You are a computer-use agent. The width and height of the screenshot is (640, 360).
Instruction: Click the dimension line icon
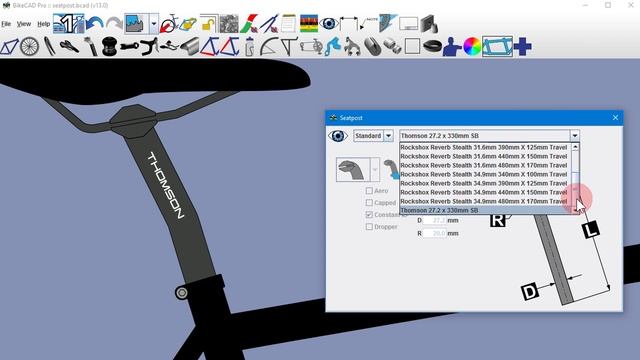(x=349, y=24)
